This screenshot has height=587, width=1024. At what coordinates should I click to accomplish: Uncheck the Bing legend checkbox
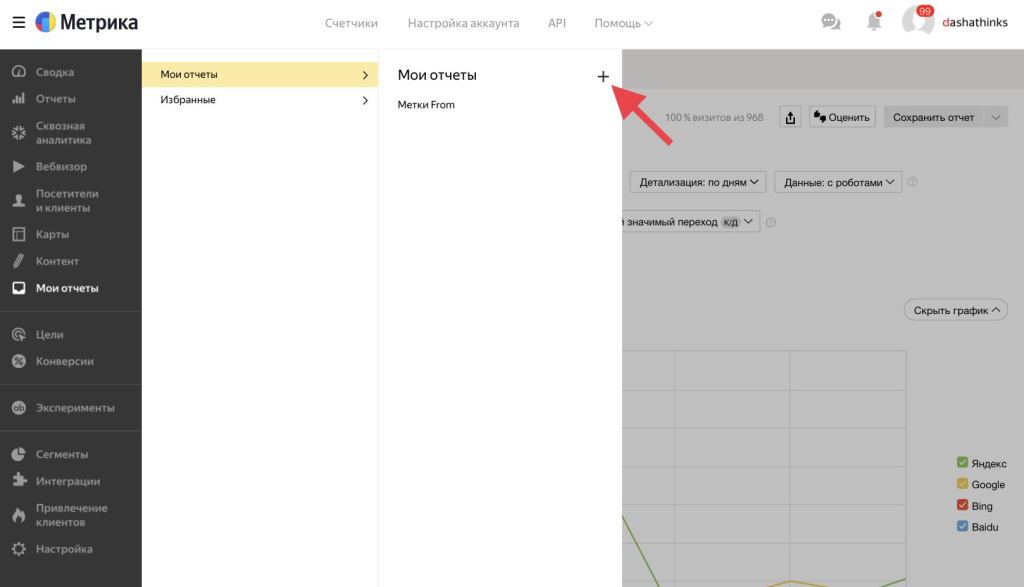coord(962,506)
